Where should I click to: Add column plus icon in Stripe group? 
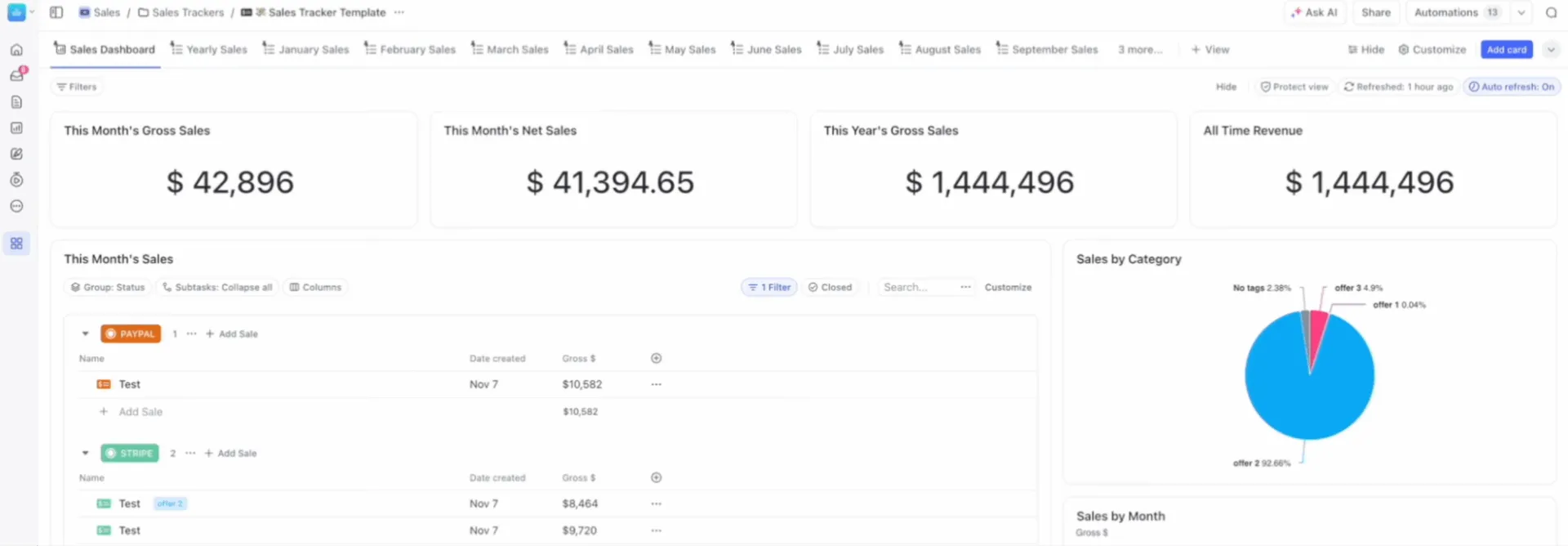[656, 477]
